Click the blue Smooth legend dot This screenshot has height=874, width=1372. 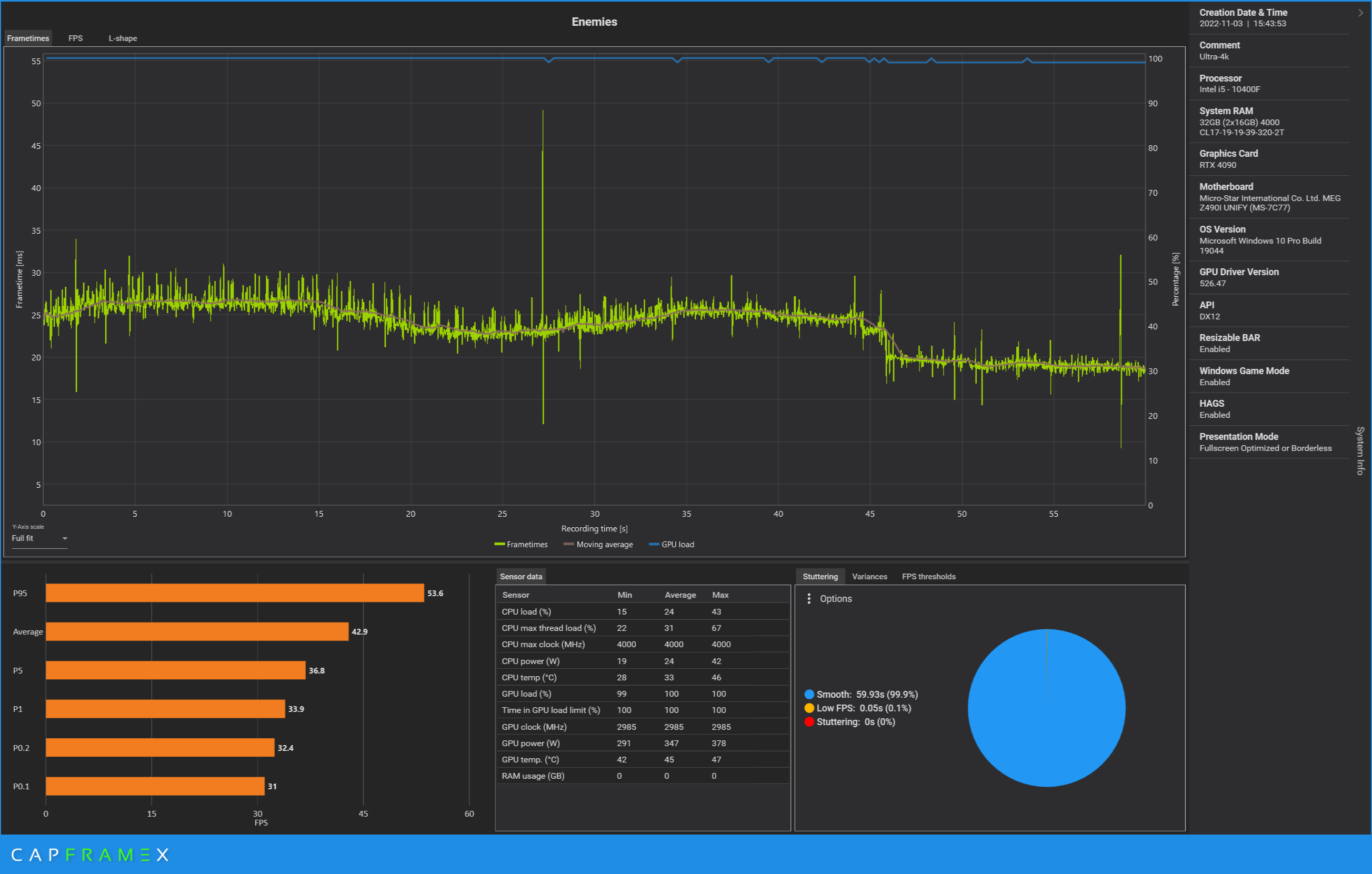[809, 695]
